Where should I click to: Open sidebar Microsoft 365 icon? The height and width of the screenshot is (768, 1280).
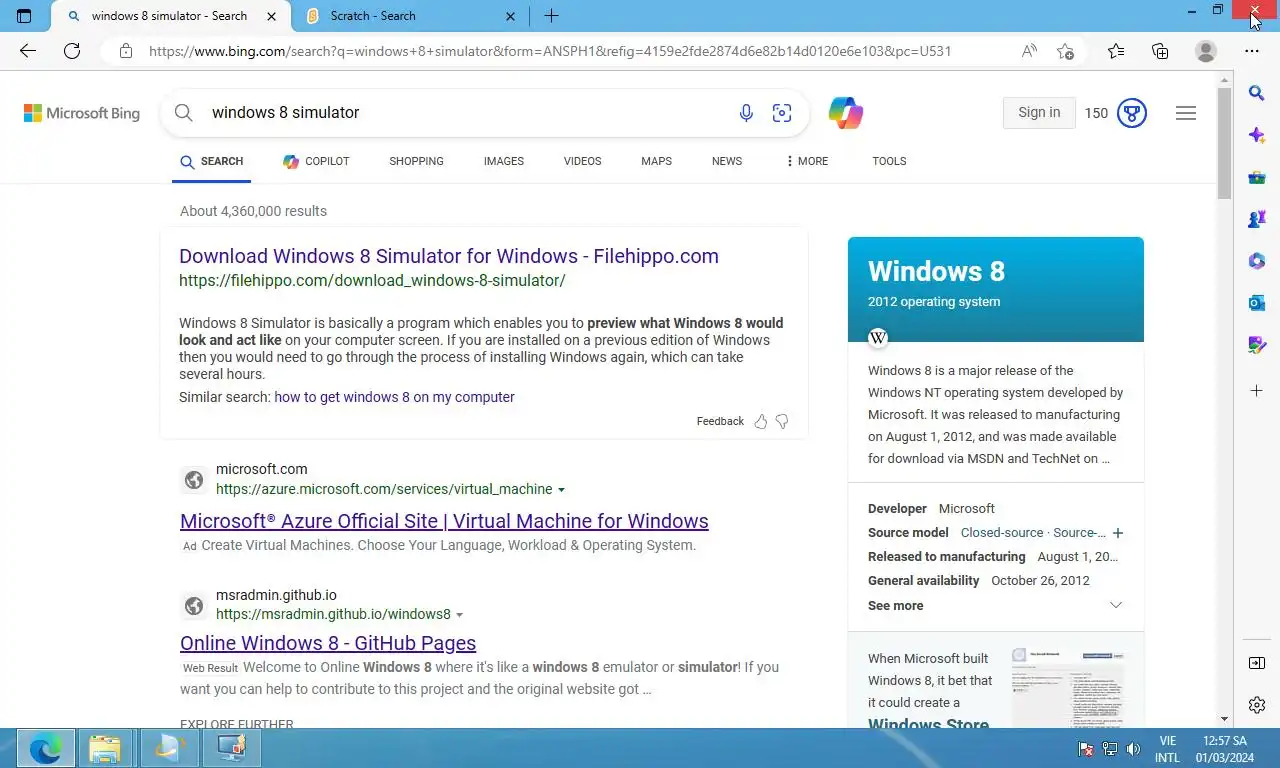pos(1257,261)
